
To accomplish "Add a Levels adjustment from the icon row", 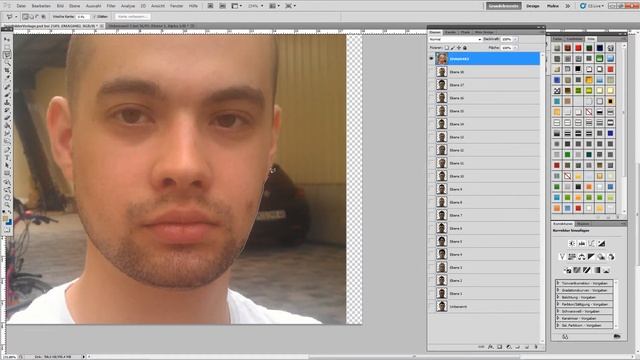I will click(582, 244).
